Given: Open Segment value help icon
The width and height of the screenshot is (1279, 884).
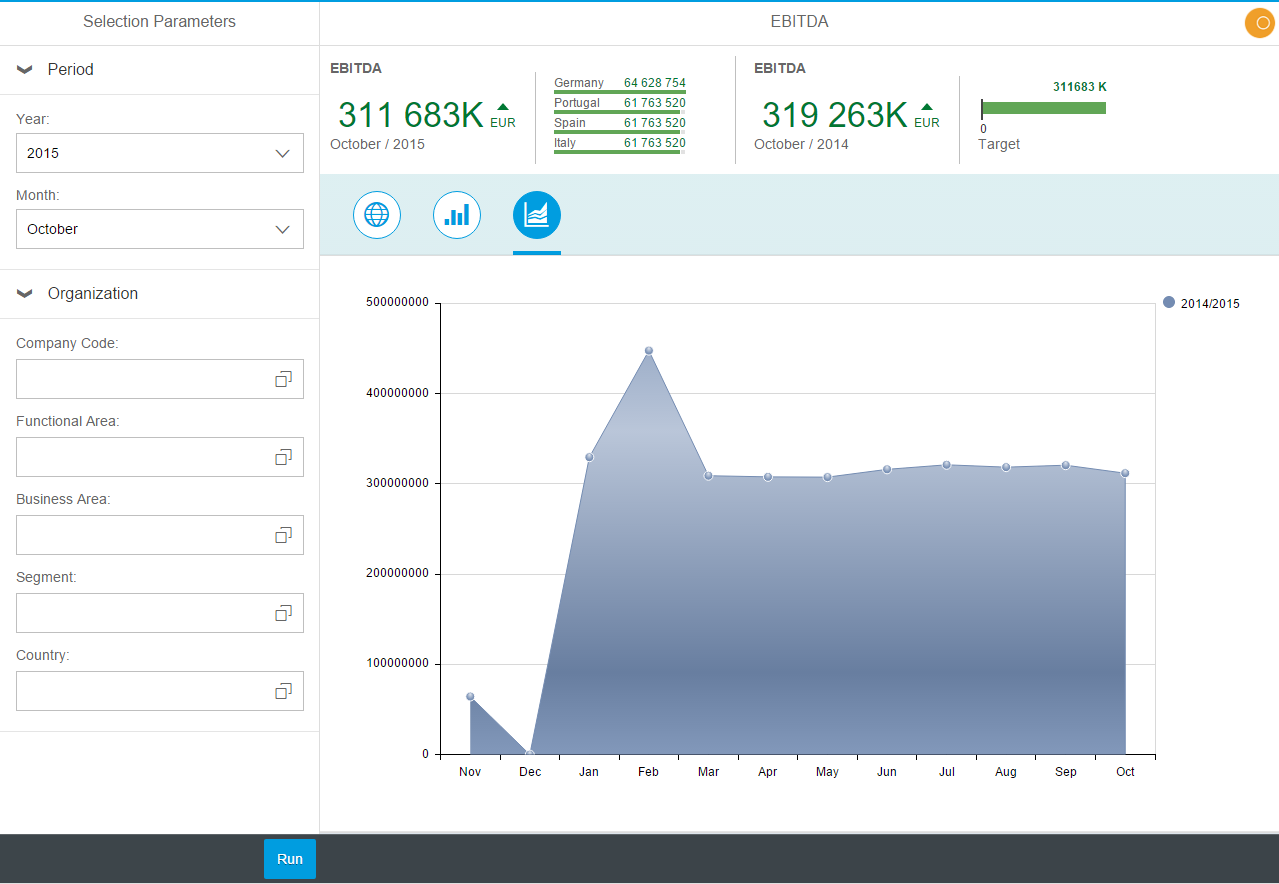Looking at the screenshot, I should point(284,613).
